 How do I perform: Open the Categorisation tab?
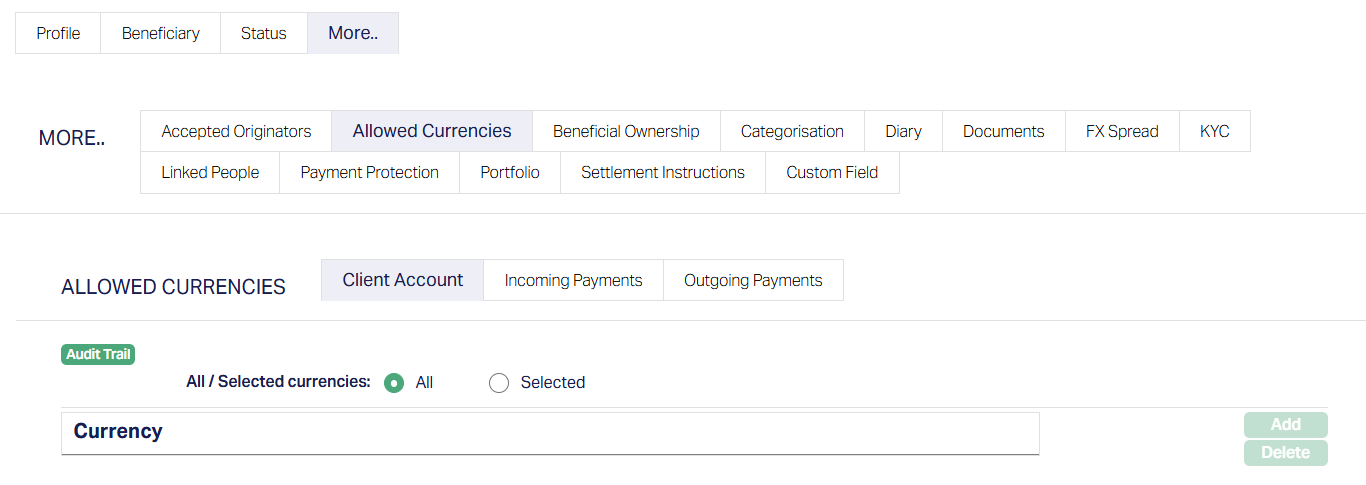pyautogui.click(x=792, y=131)
